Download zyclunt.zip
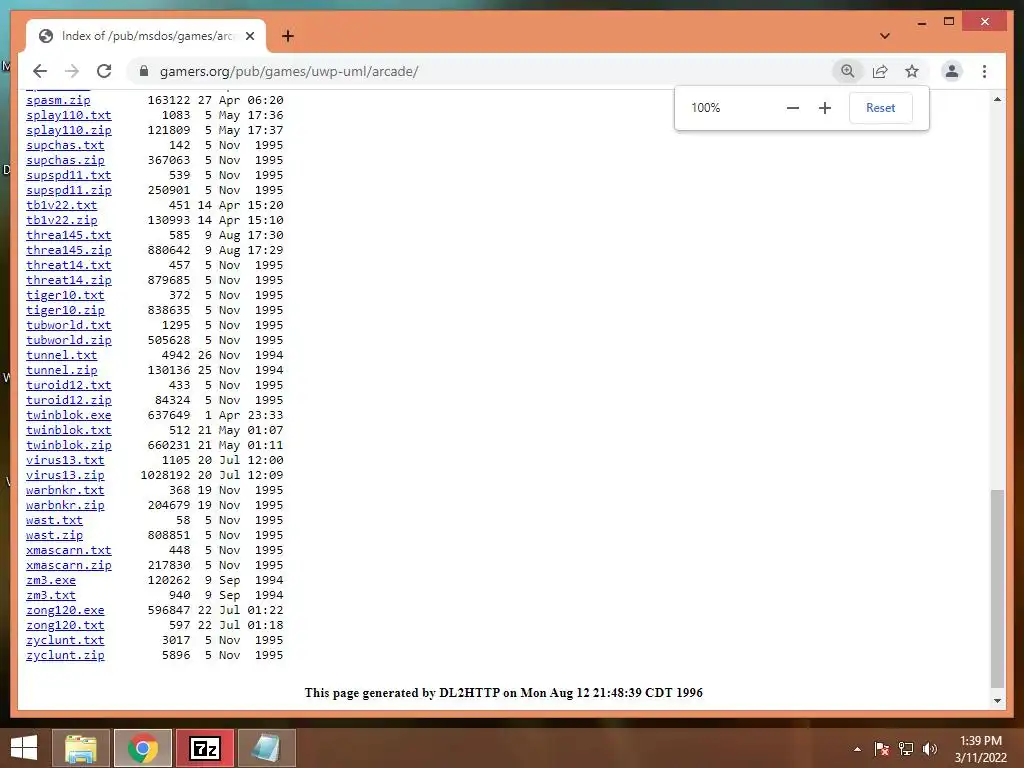The height and width of the screenshot is (768, 1024). click(65, 656)
